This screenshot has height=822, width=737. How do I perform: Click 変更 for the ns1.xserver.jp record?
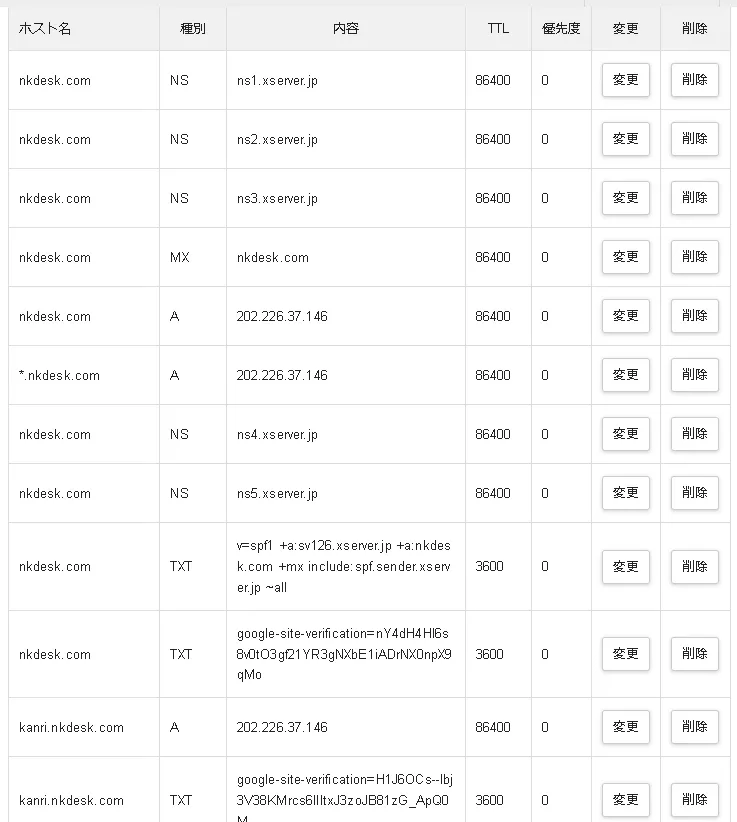coord(625,80)
